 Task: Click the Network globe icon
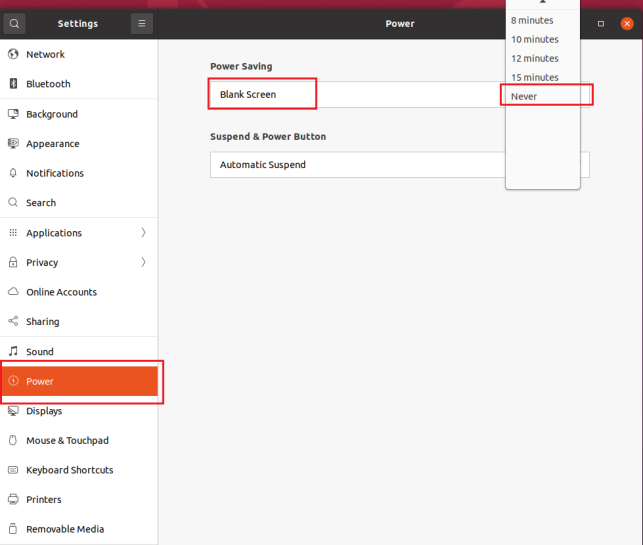[13, 54]
